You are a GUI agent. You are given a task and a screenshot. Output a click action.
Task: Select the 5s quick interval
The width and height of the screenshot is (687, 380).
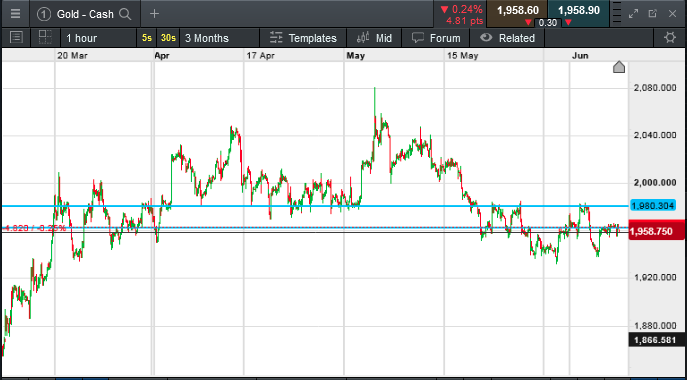point(147,38)
